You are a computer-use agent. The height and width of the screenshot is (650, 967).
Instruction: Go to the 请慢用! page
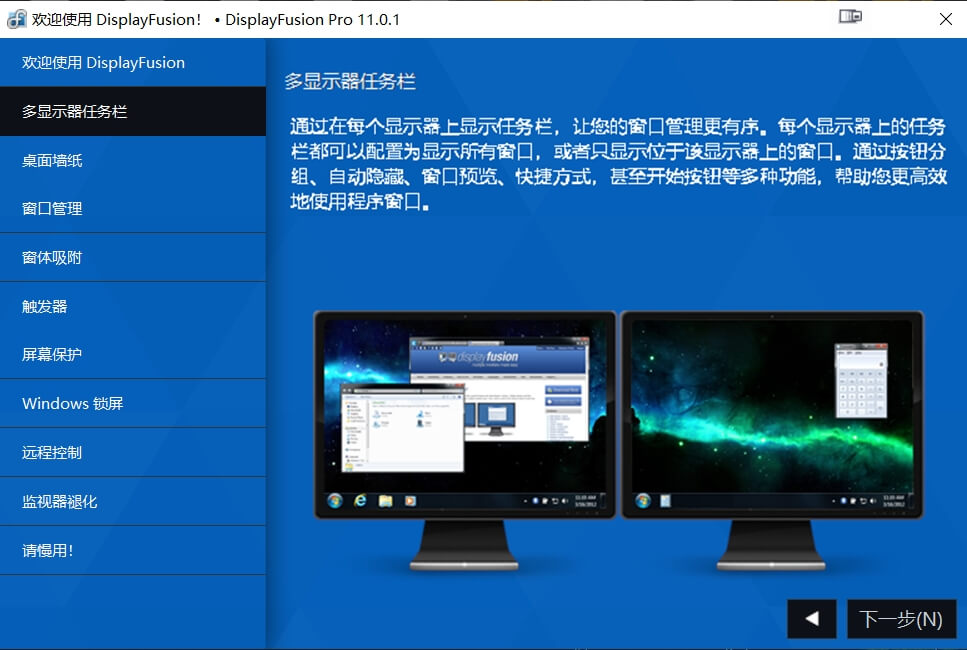tap(133, 550)
